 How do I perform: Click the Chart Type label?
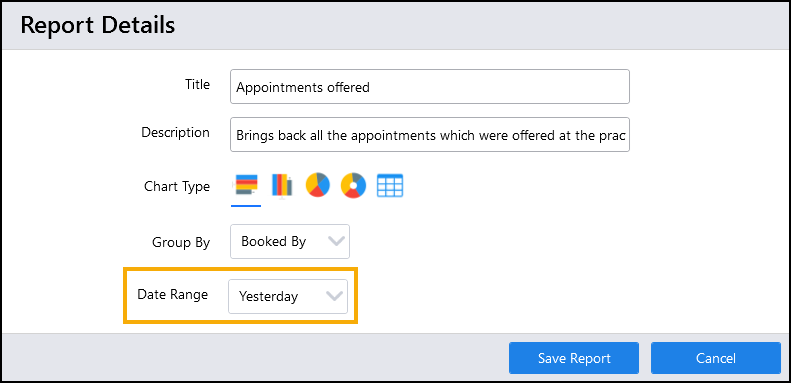tap(177, 186)
